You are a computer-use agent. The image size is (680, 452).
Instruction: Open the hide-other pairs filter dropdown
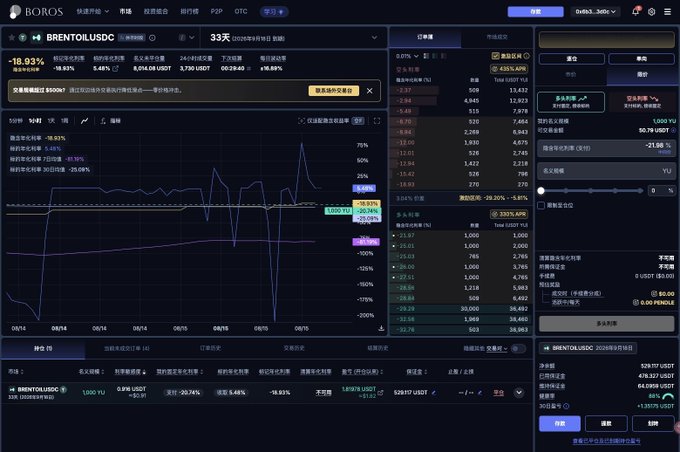497,348
